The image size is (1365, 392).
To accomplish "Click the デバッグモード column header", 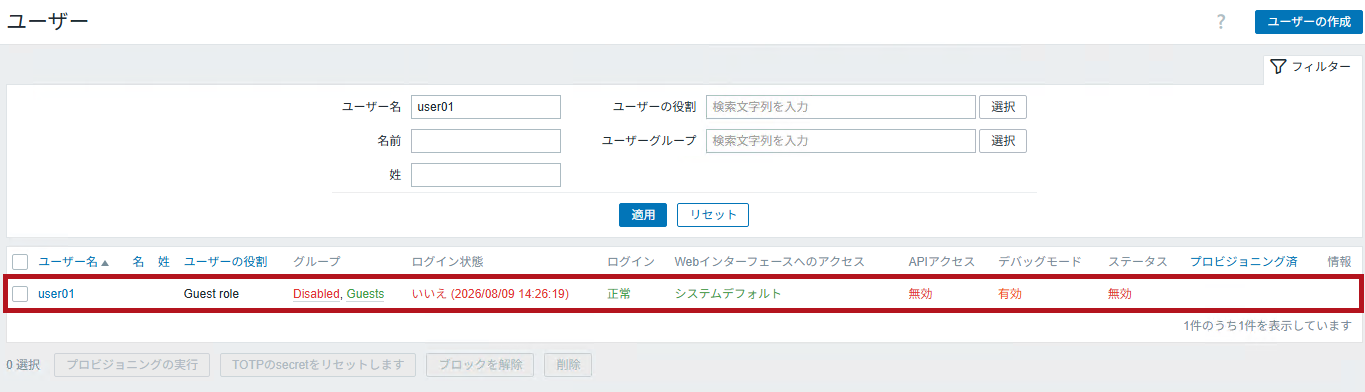I will click(1040, 262).
